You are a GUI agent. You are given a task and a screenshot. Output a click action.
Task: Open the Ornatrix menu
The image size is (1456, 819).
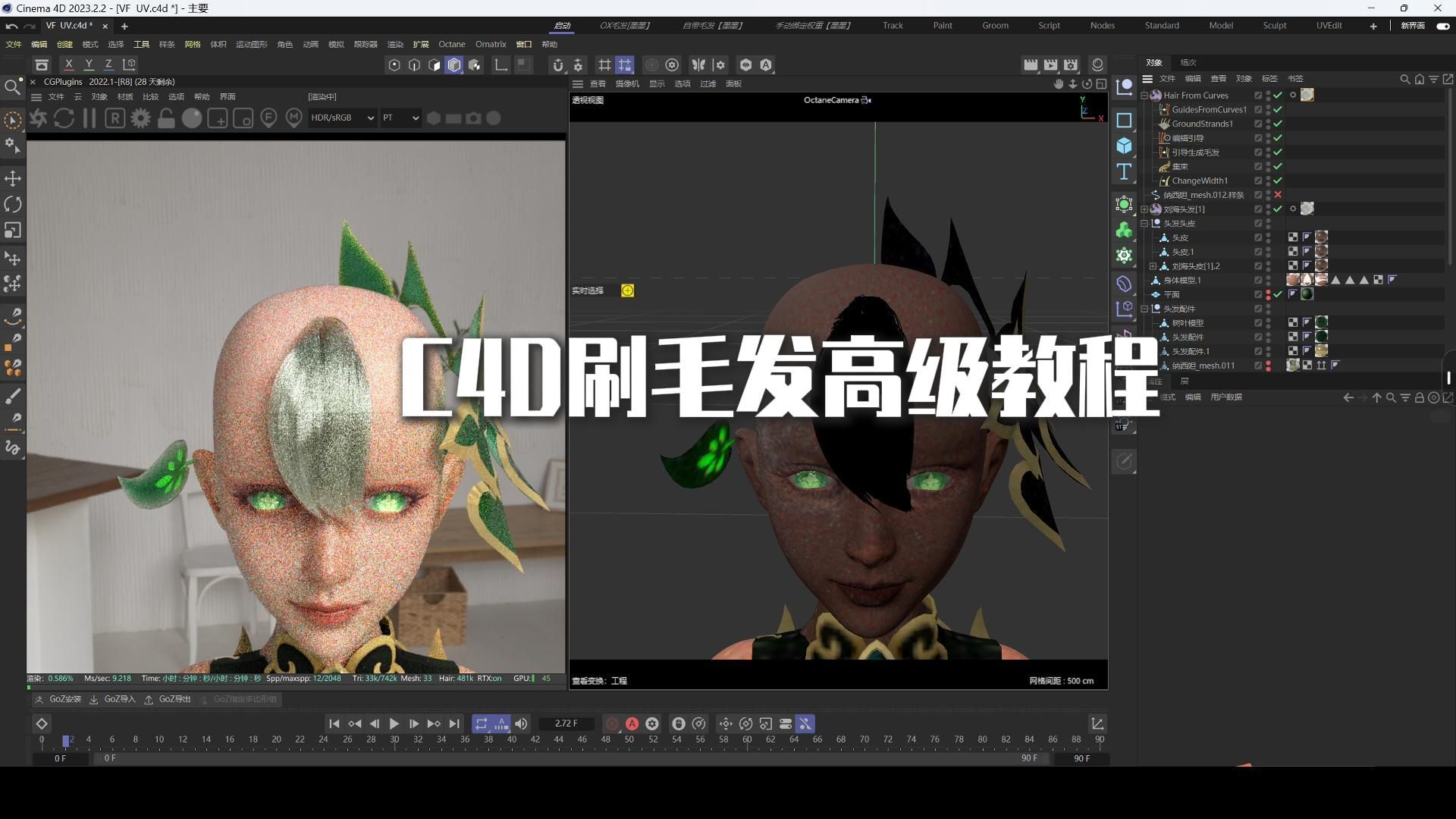491,44
